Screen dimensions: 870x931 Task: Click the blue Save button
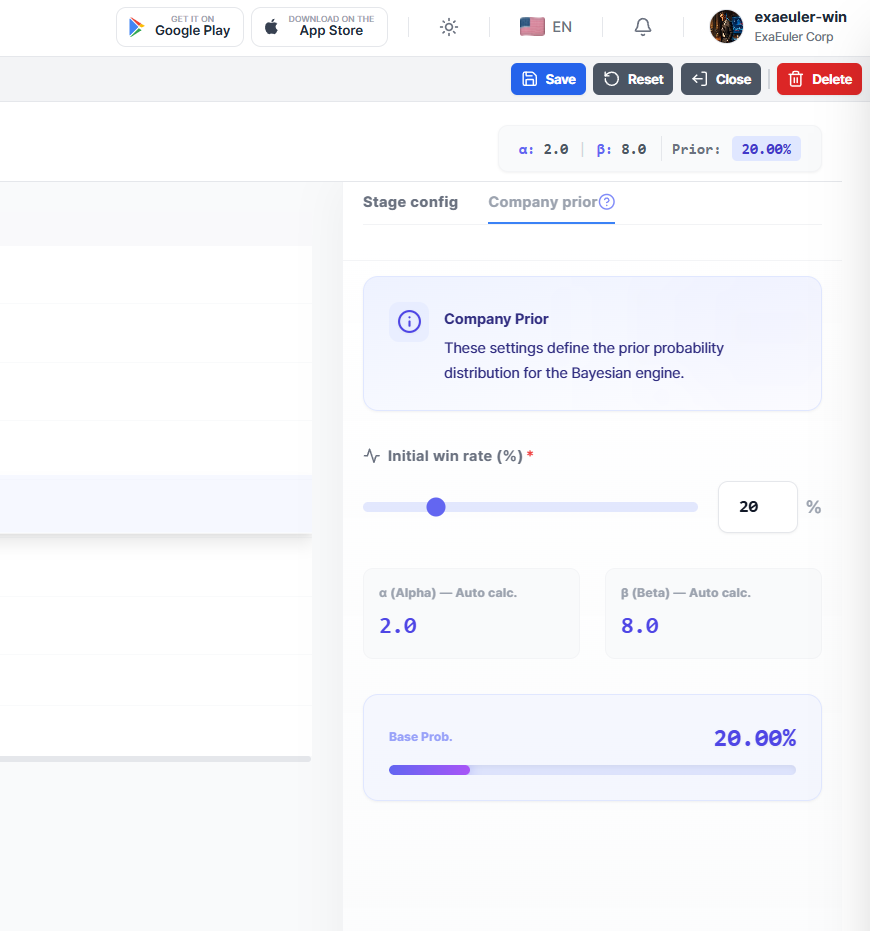point(548,79)
